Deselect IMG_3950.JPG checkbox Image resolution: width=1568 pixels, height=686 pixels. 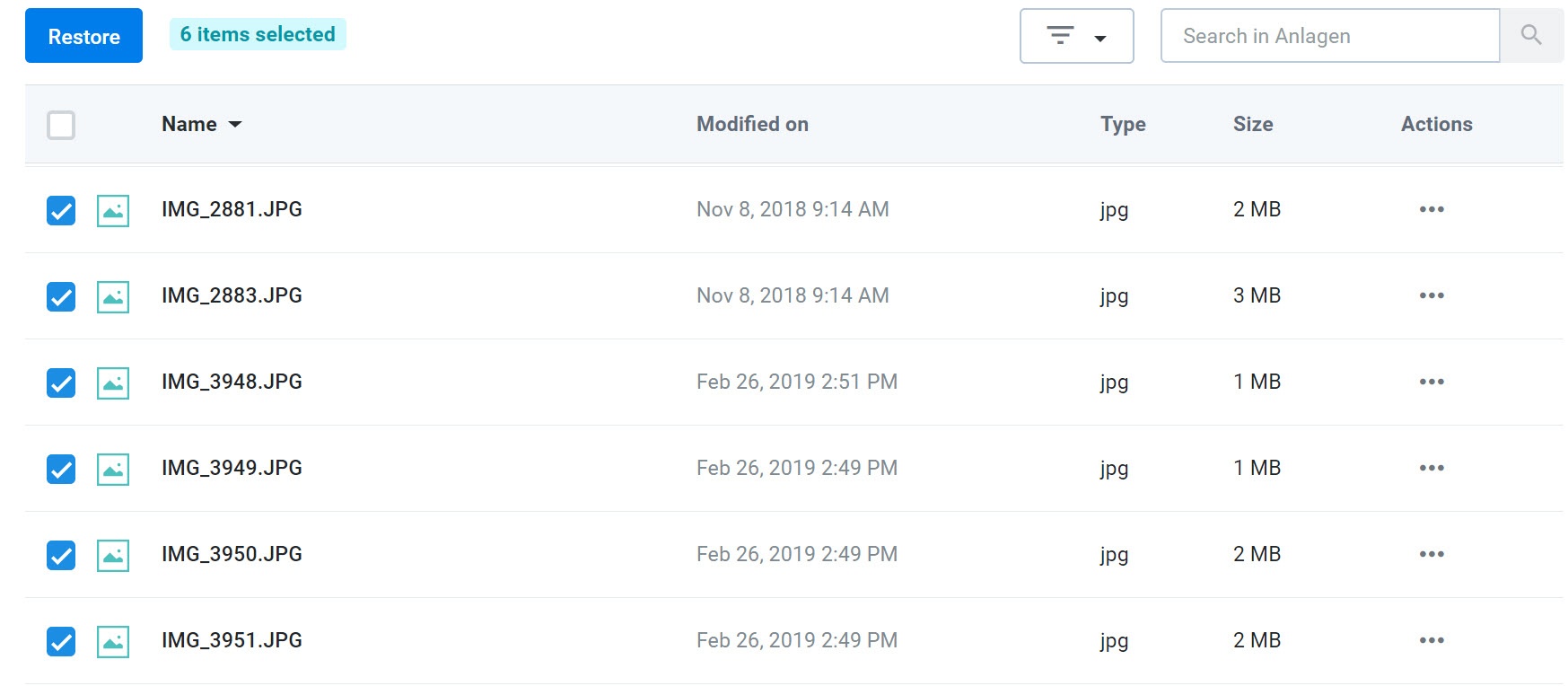pyautogui.click(x=61, y=555)
